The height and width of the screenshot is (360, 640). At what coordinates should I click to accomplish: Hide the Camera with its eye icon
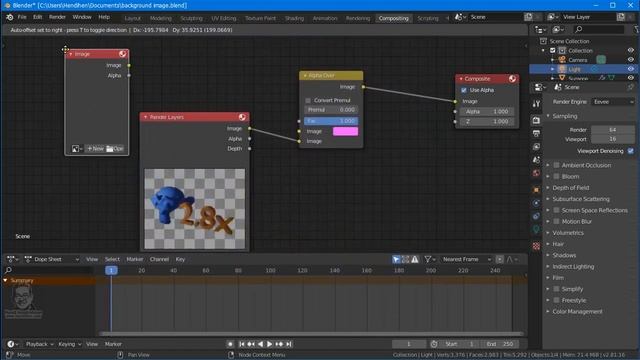(x=631, y=60)
